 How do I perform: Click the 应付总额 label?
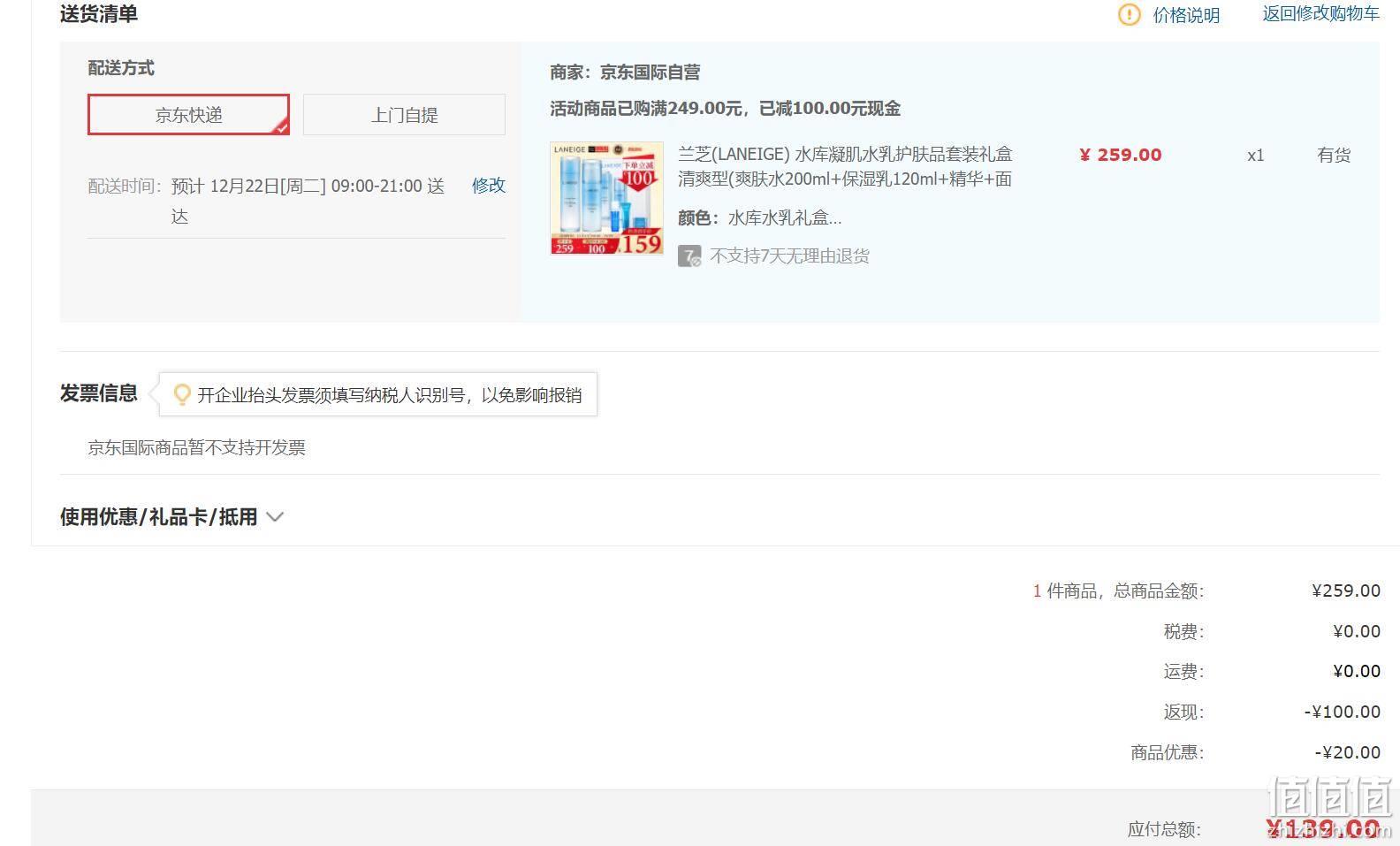[x=1164, y=829]
